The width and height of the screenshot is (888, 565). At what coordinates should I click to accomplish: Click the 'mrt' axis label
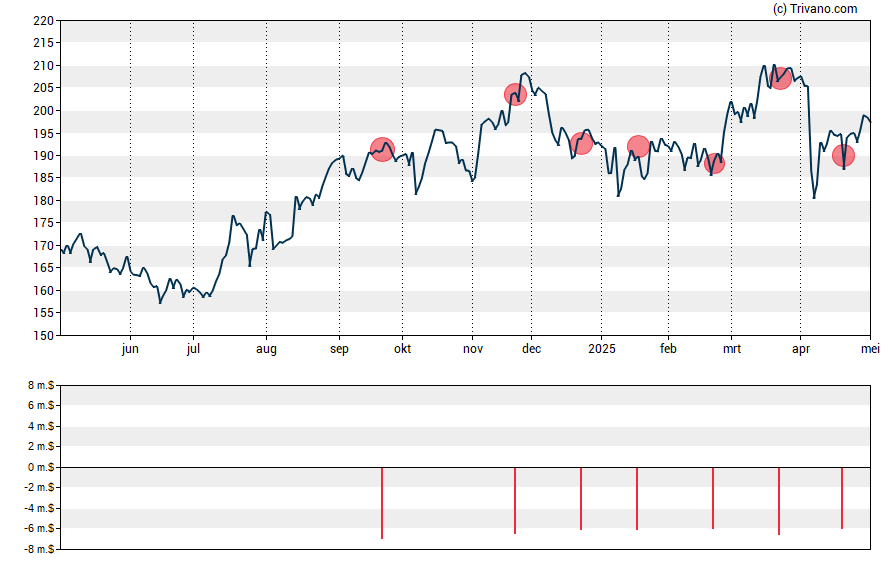pos(732,349)
